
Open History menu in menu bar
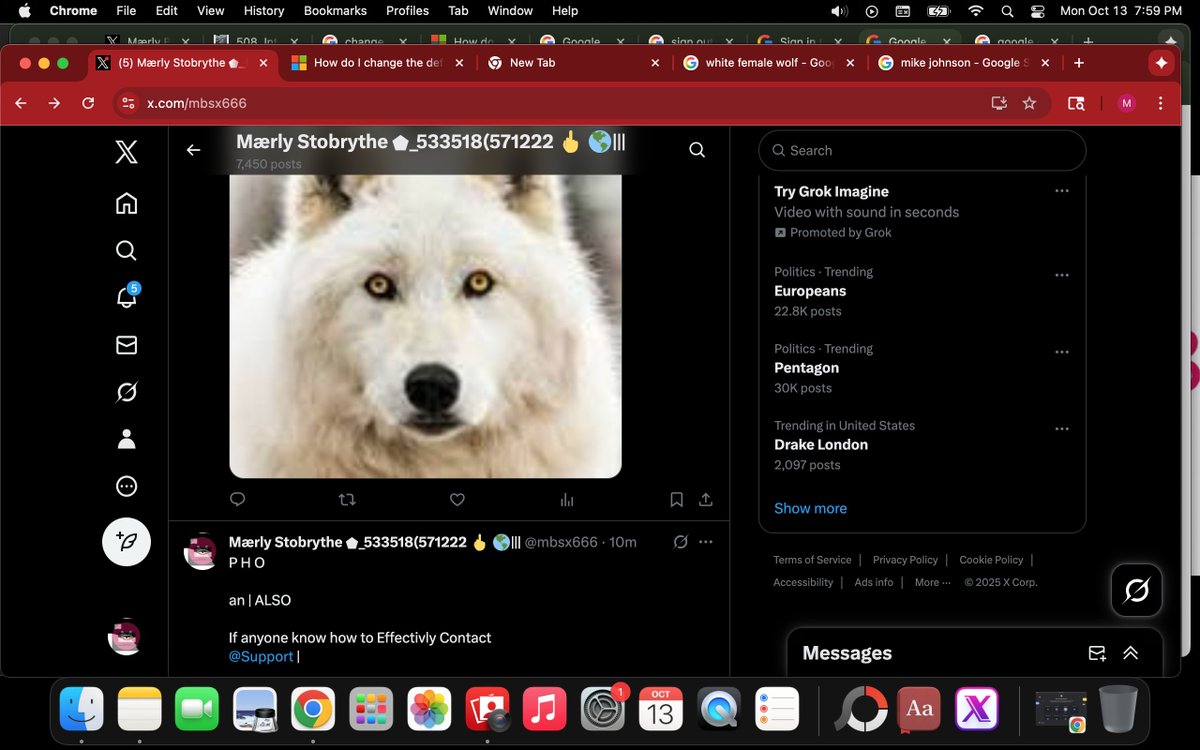[x=264, y=11]
